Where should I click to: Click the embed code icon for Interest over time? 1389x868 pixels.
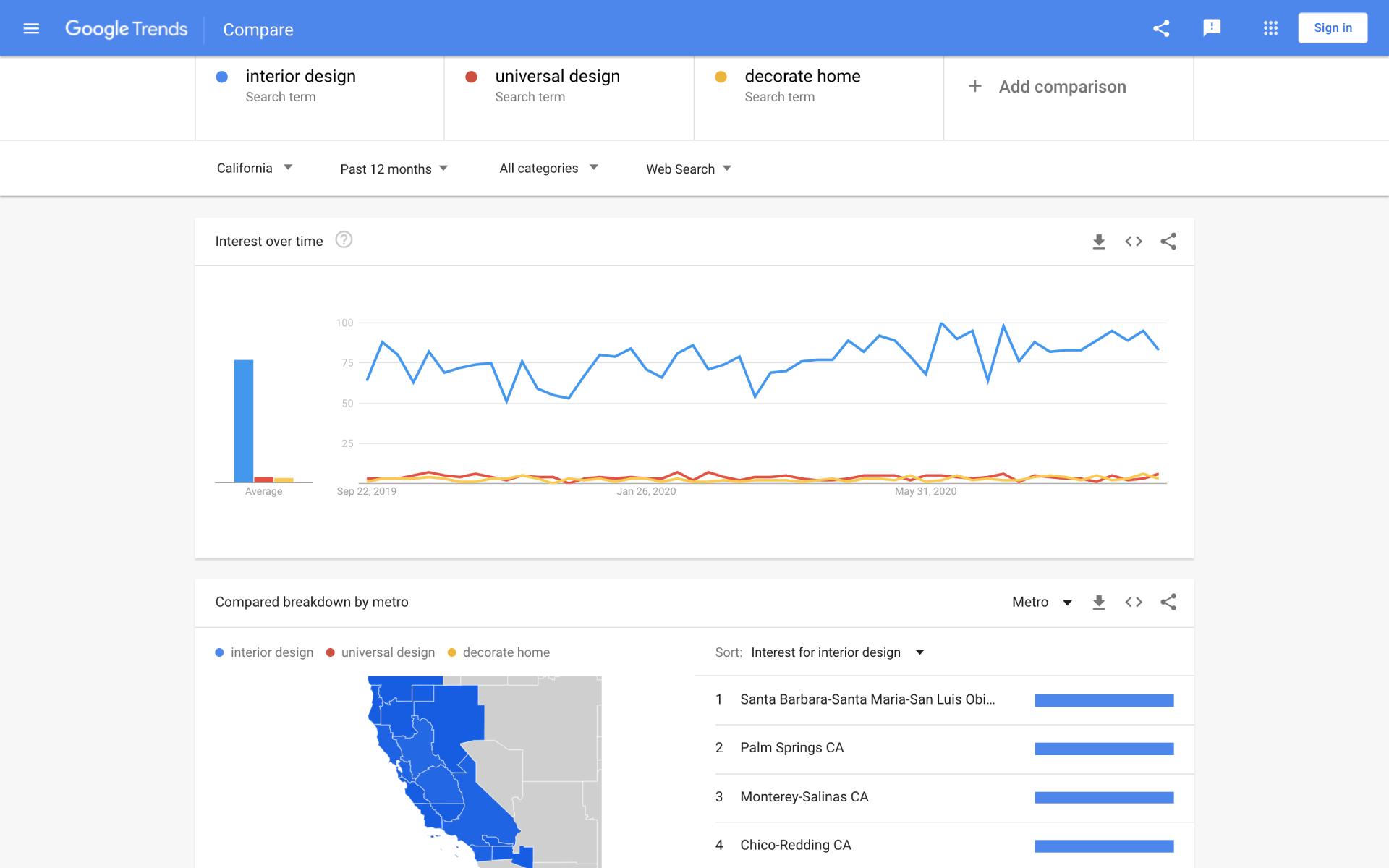pyautogui.click(x=1132, y=241)
